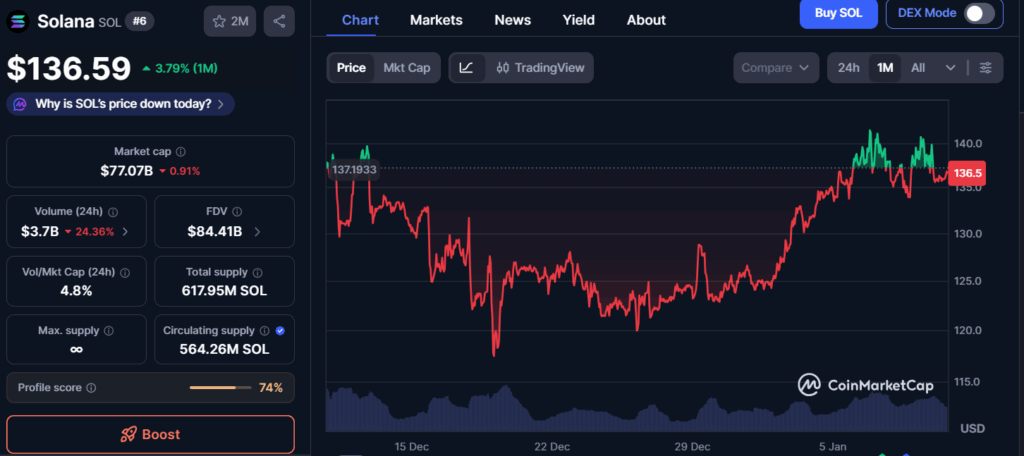Select the 24h time range
The height and width of the screenshot is (456, 1024).
[x=848, y=68]
